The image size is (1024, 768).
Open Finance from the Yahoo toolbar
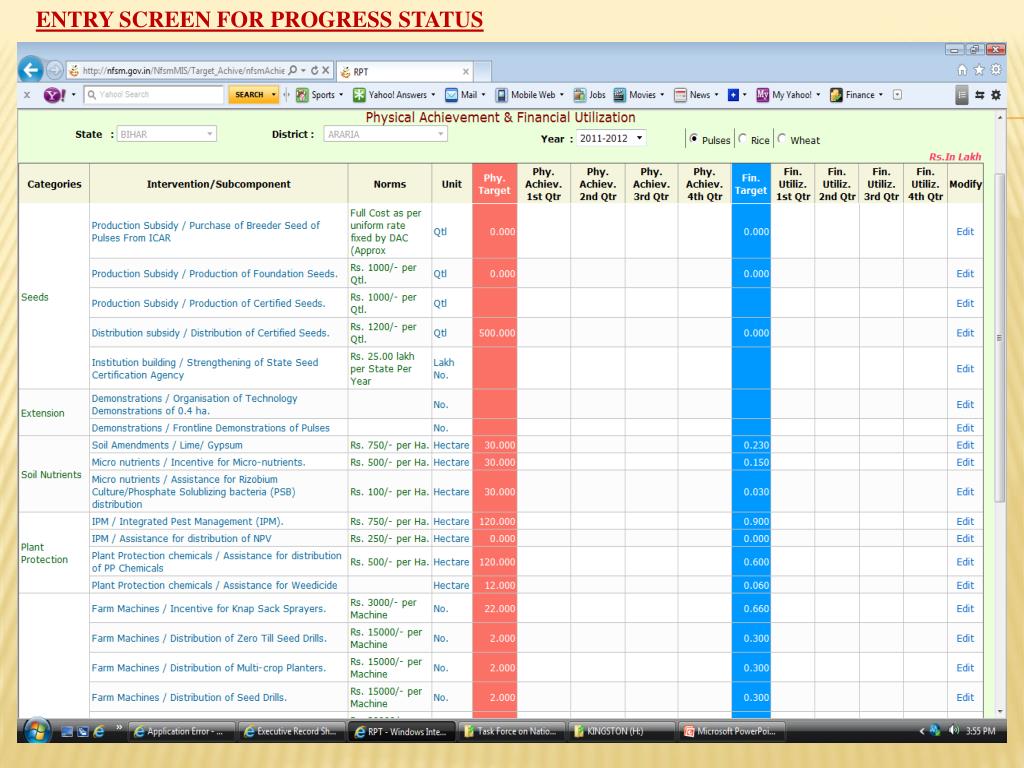pos(856,95)
